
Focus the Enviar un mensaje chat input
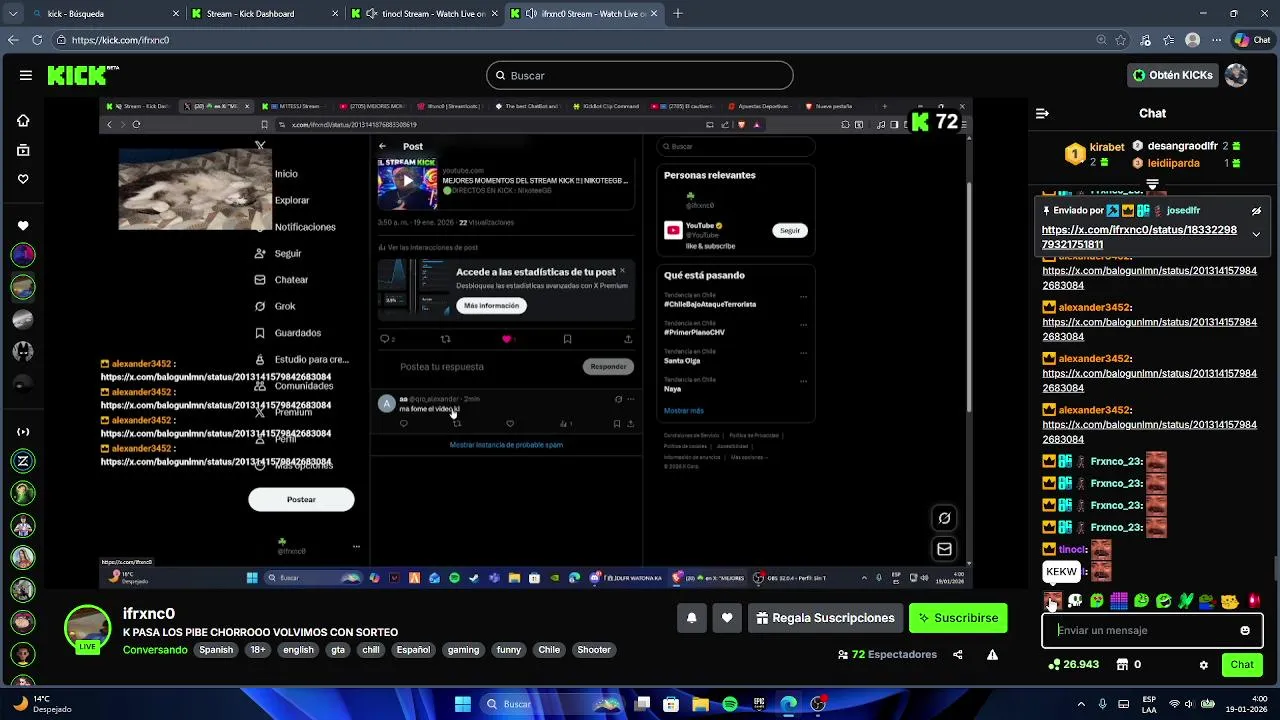point(1152,630)
